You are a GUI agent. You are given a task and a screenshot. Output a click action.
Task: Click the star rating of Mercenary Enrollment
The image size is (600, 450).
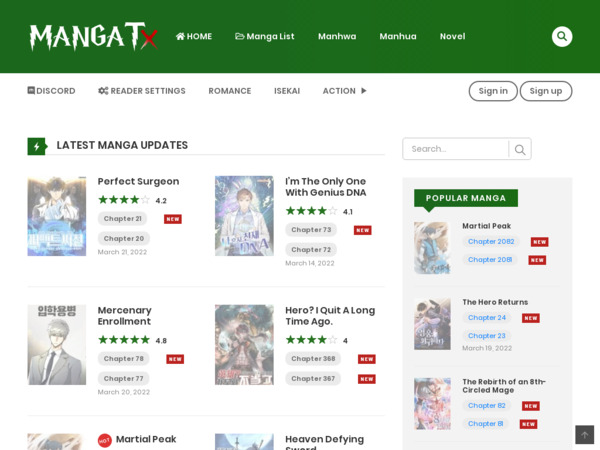124,340
